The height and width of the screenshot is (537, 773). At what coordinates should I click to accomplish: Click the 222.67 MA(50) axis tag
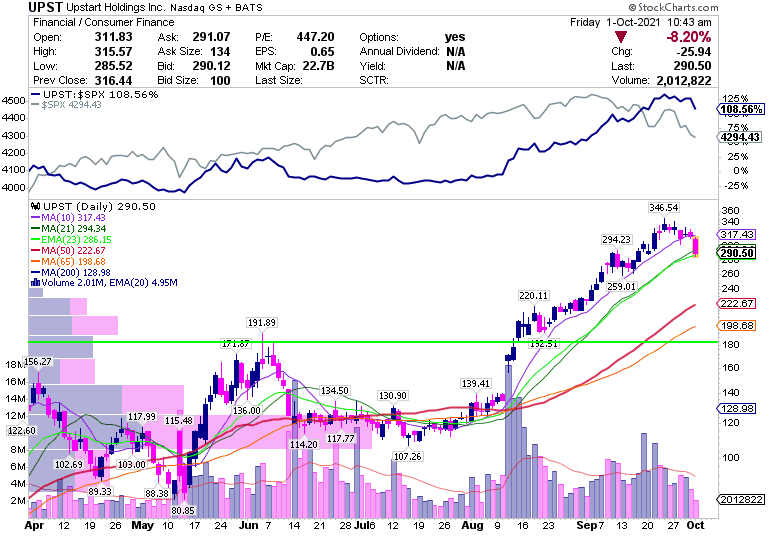737,303
